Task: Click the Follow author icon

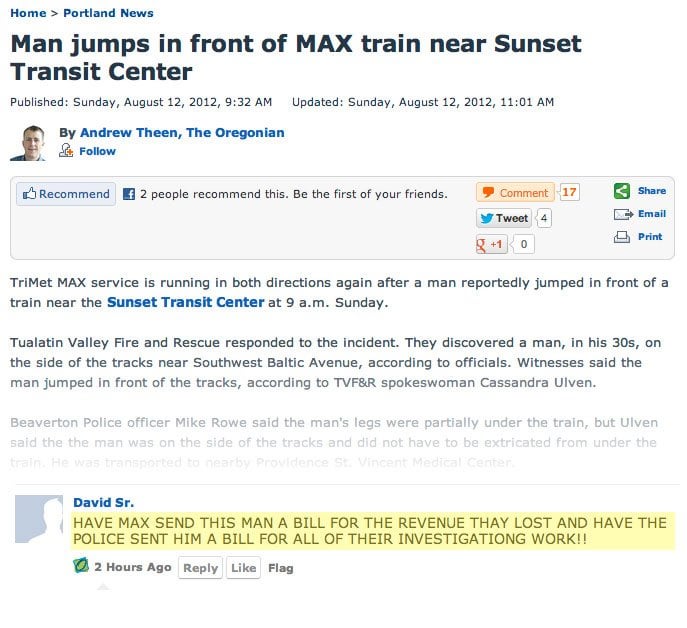Action: point(66,151)
